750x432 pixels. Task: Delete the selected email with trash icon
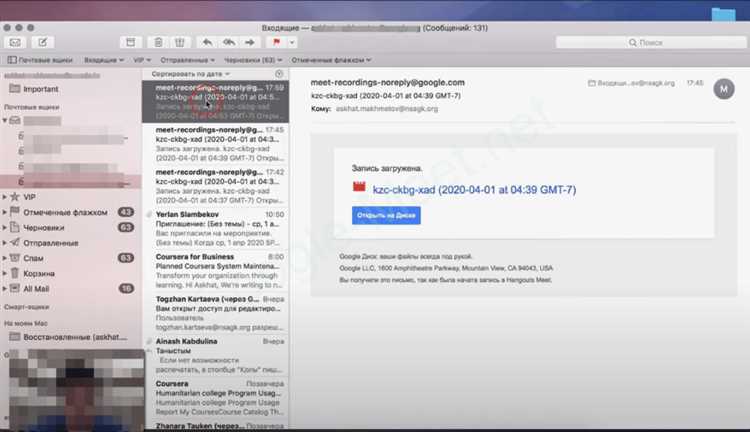158,42
